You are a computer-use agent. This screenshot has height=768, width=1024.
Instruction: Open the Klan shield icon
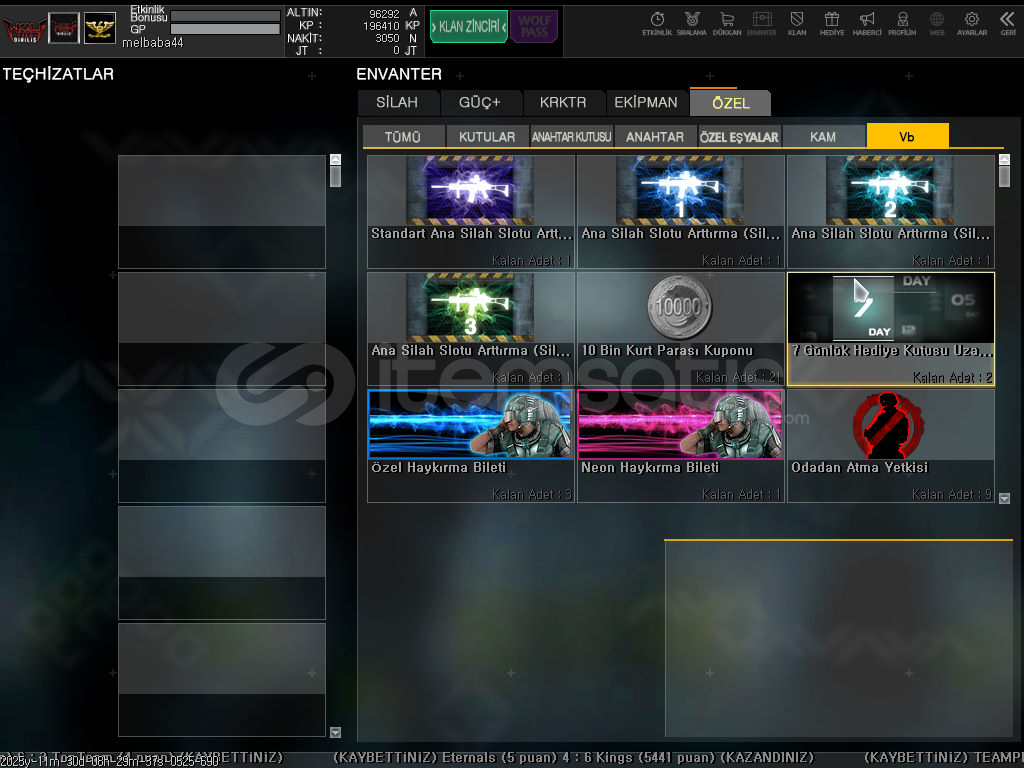tap(797, 23)
